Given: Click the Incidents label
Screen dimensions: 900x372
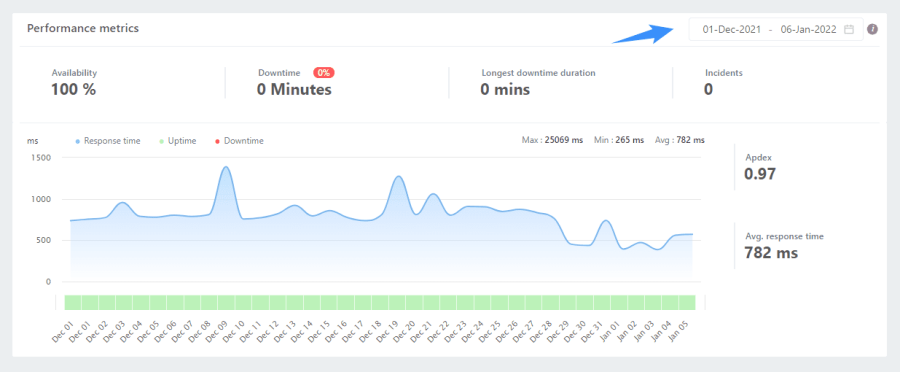Looking at the screenshot, I should [724, 73].
